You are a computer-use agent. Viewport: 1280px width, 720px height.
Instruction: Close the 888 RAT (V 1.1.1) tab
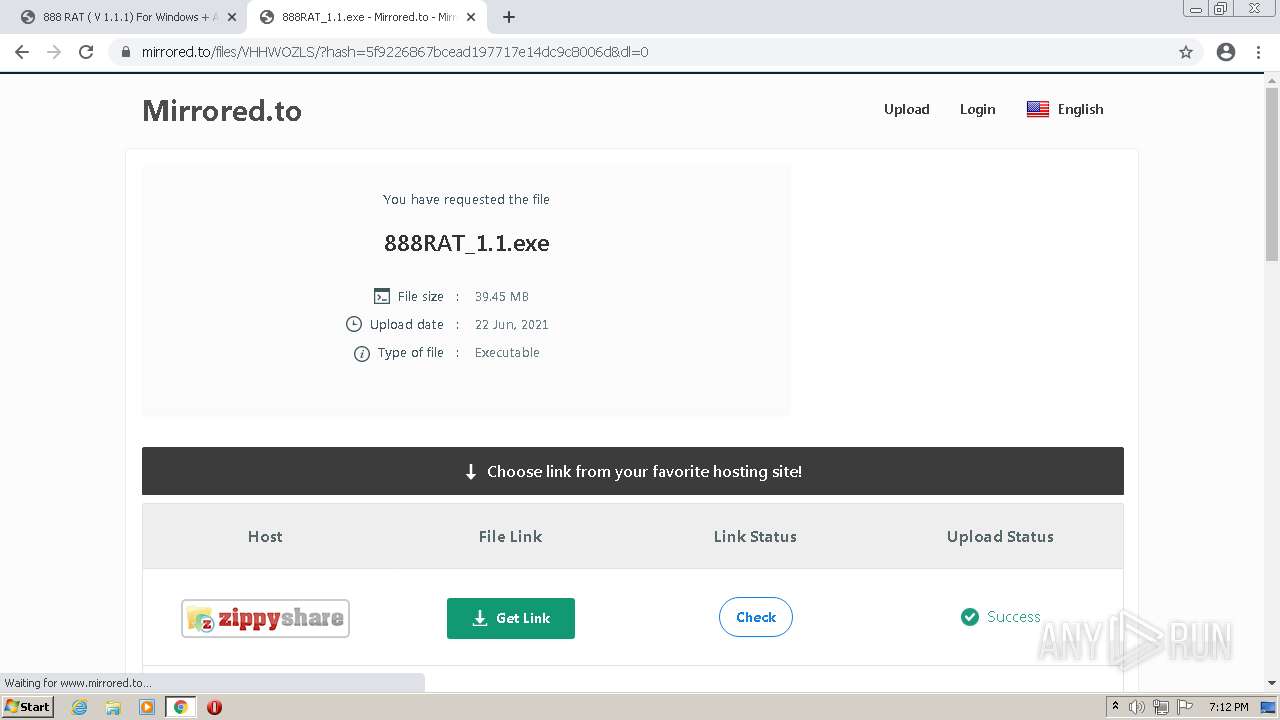231,17
